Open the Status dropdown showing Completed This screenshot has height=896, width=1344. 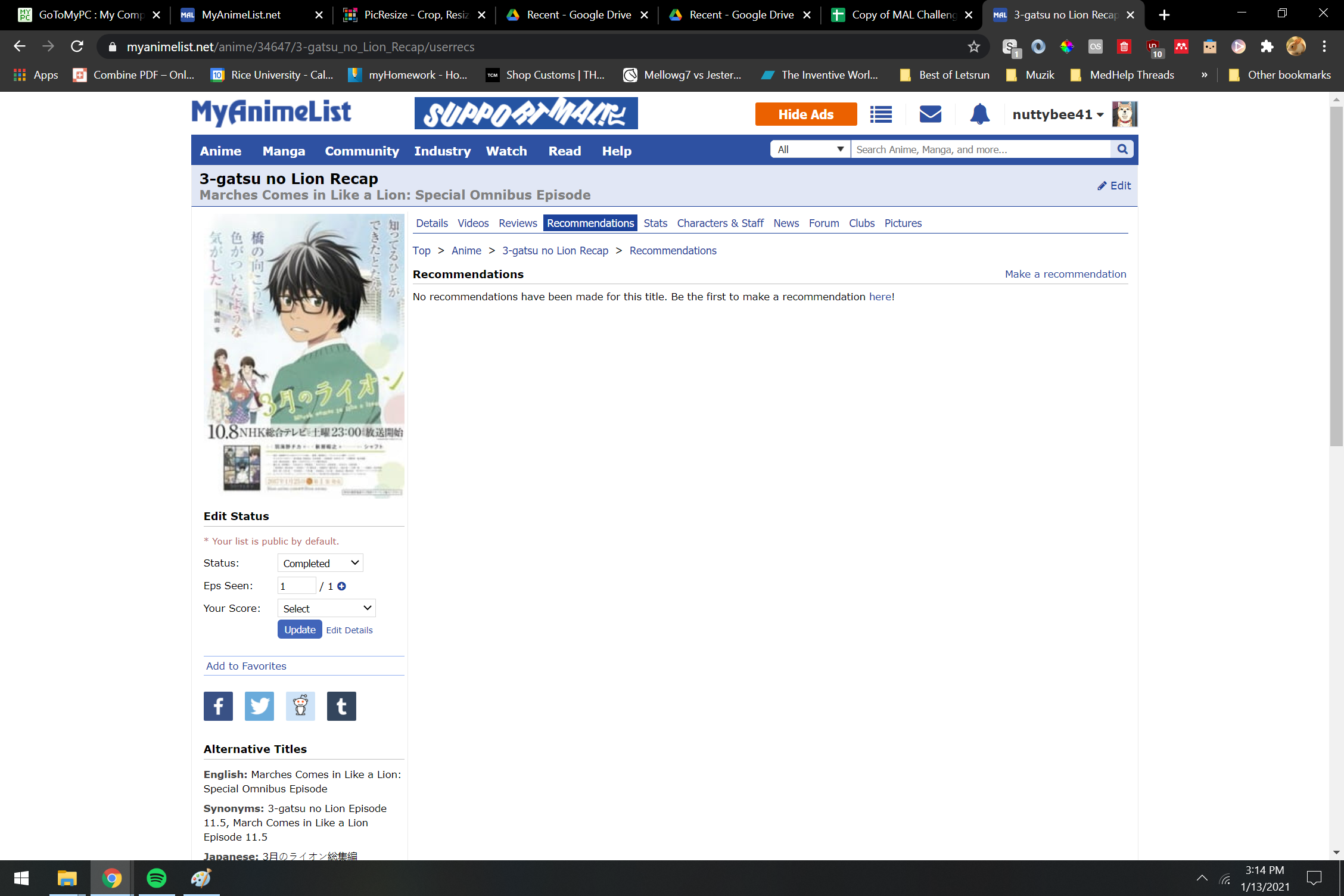(x=320, y=563)
